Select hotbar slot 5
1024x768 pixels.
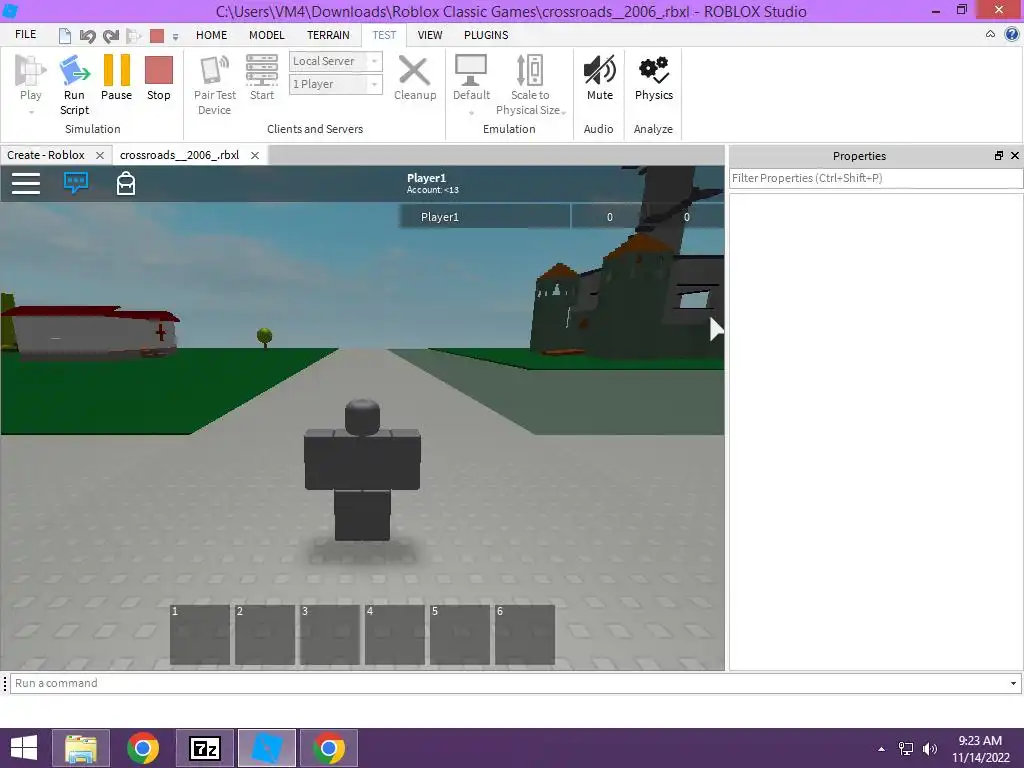point(460,635)
